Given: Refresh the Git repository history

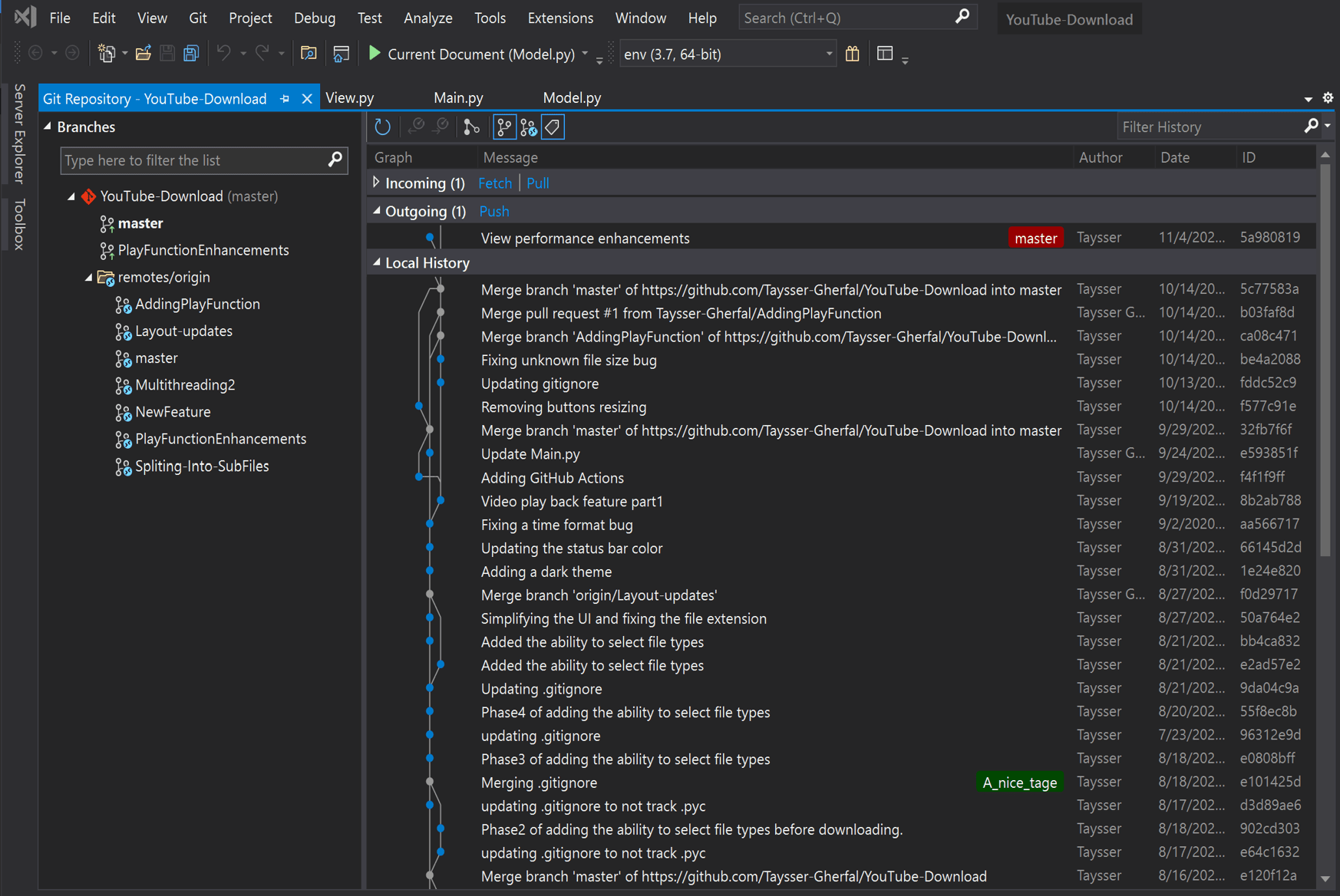Looking at the screenshot, I should (382, 127).
